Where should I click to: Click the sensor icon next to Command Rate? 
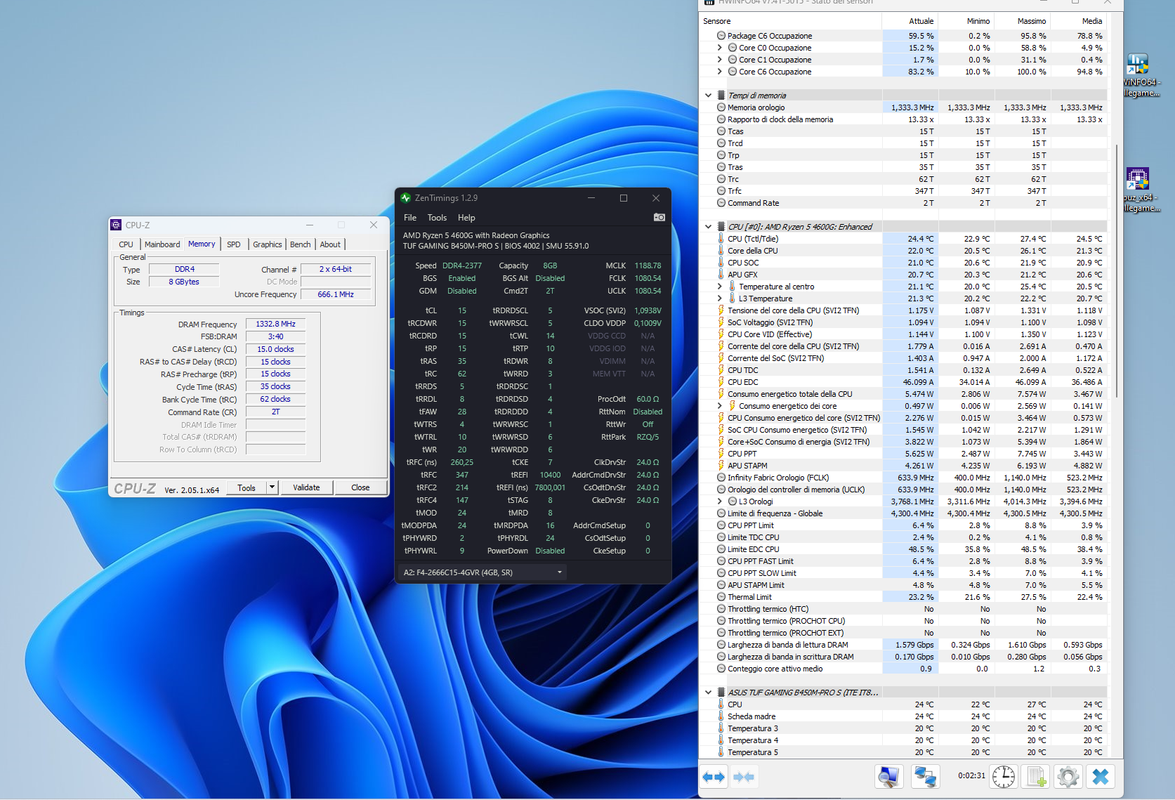[721, 203]
